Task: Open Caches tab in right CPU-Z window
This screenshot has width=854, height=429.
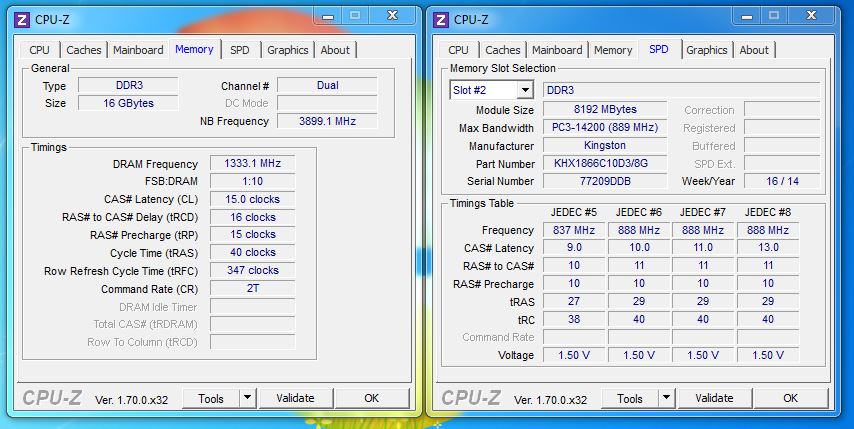Action: (x=502, y=50)
